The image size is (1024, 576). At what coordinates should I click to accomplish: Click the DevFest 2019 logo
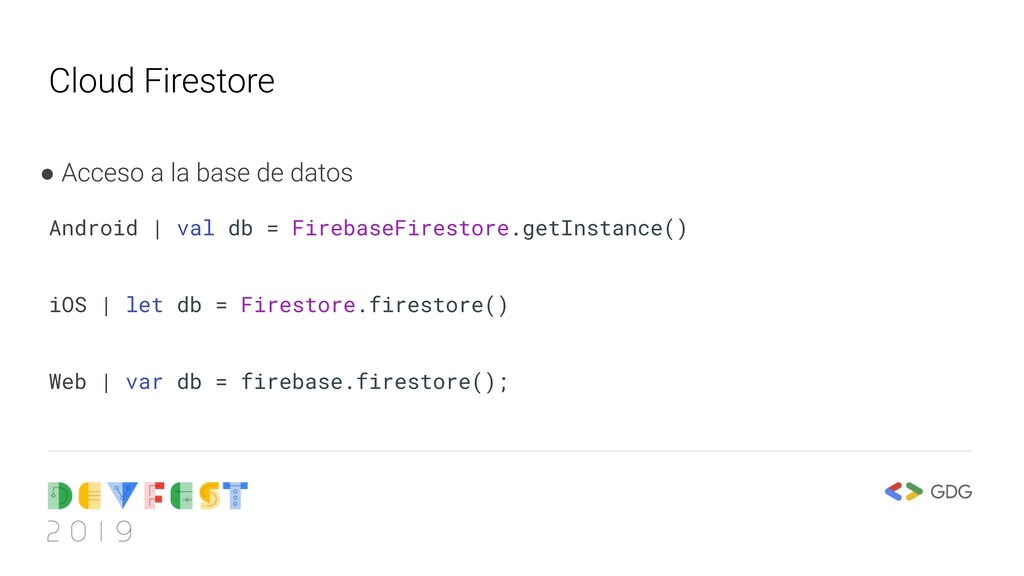pyautogui.click(x=148, y=513)
